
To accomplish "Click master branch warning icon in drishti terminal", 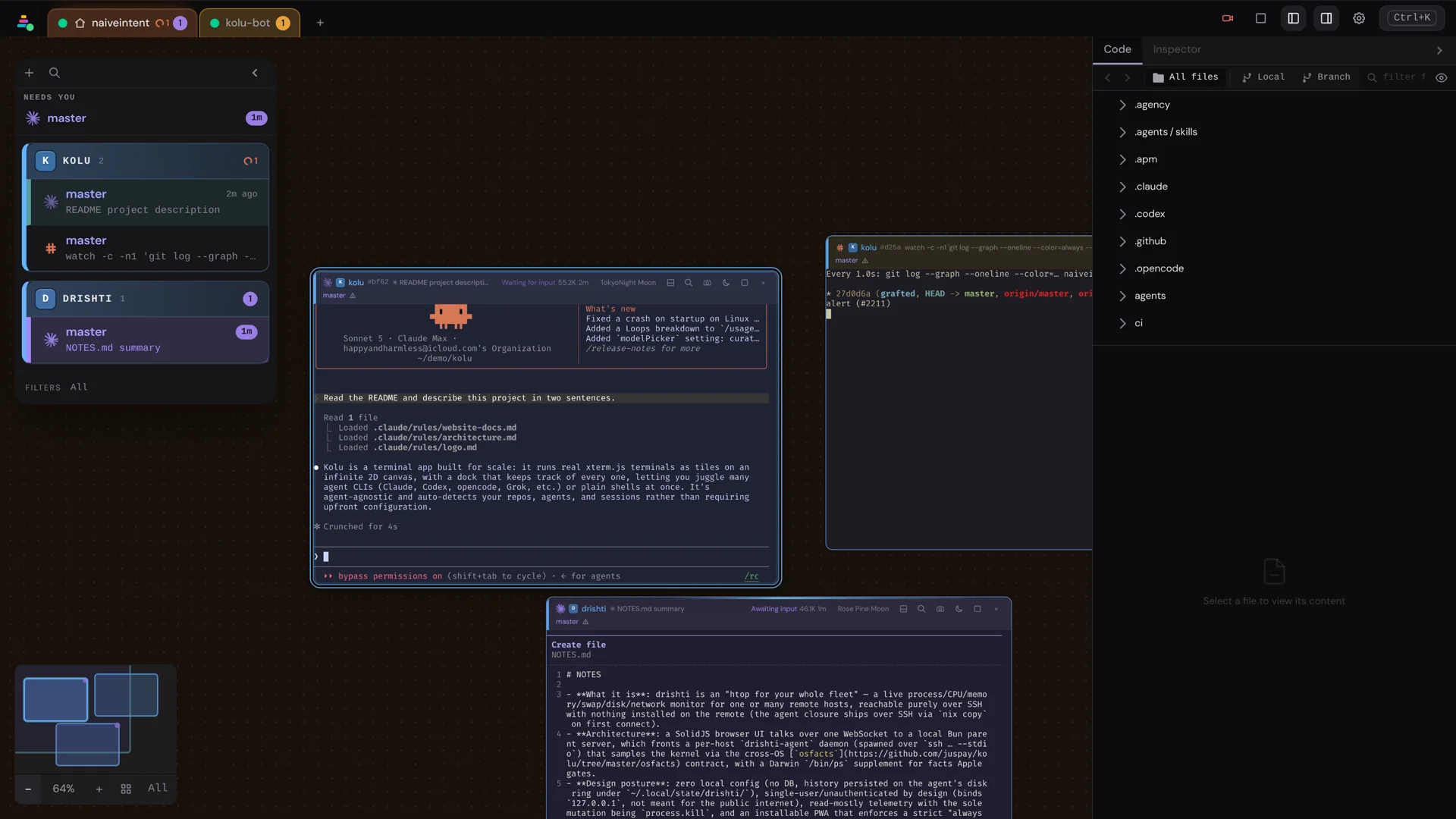I will (x=585, y=622).
